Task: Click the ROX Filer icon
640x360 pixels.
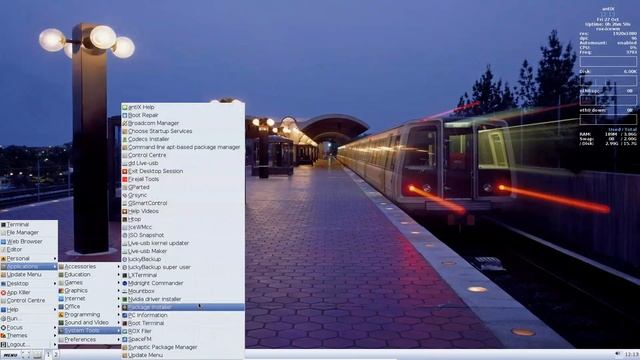Action: tap(125, 331)
